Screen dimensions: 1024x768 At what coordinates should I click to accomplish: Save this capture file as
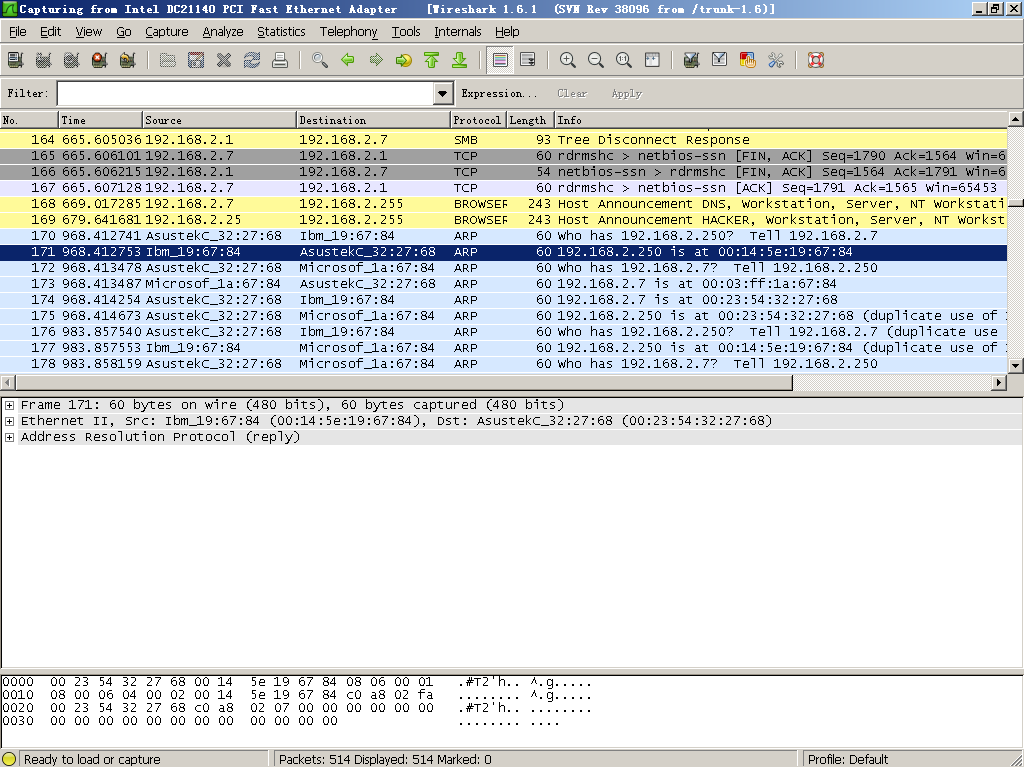point(196,61)
